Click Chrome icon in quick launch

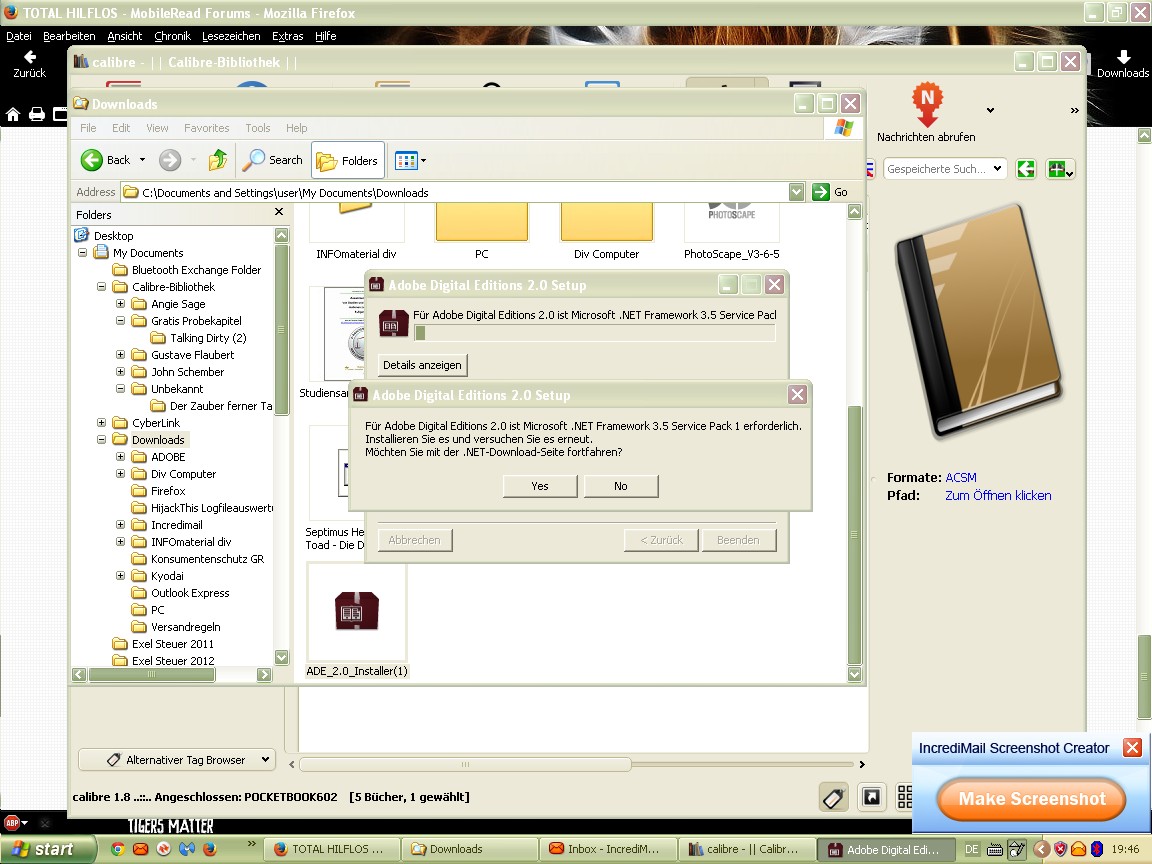point(118,849)
